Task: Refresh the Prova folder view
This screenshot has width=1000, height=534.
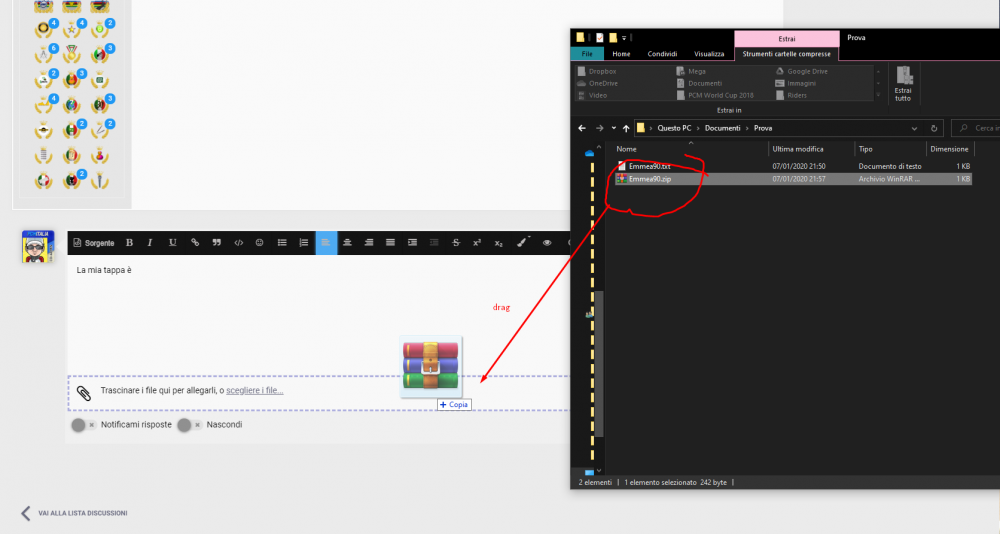Action: (x=934, y=128)
